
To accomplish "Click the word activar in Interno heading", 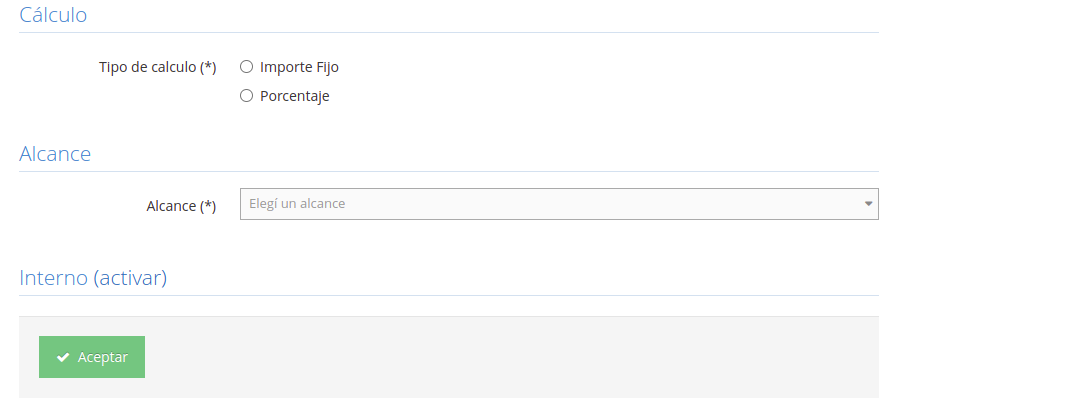I will pos(130,278).
